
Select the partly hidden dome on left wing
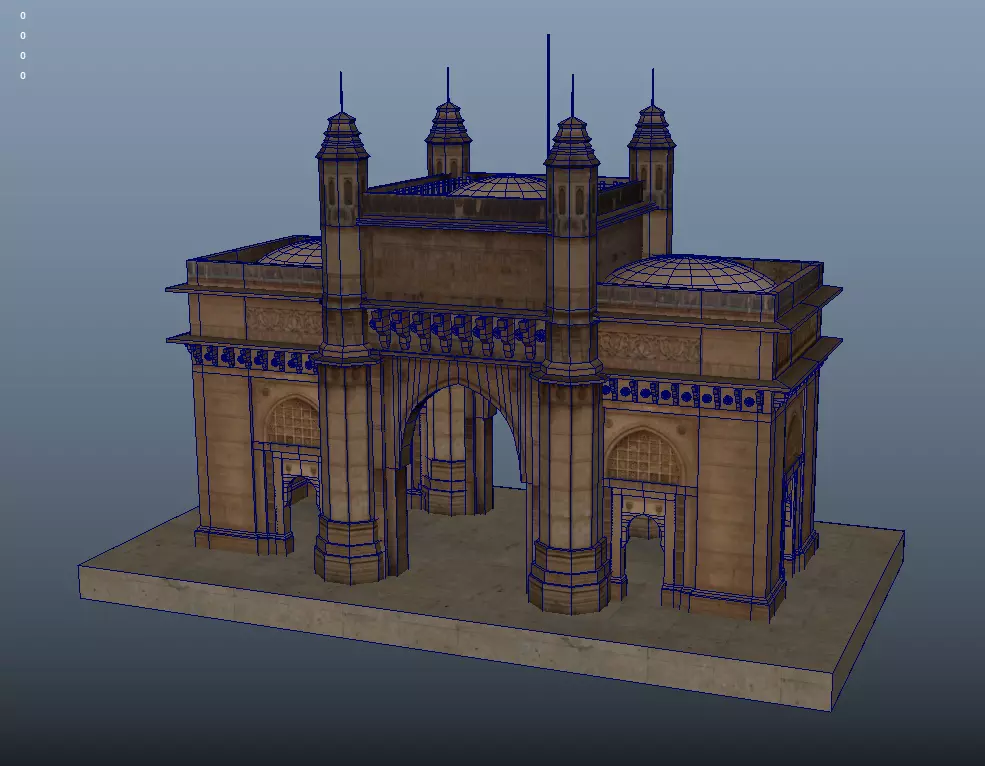293,251
